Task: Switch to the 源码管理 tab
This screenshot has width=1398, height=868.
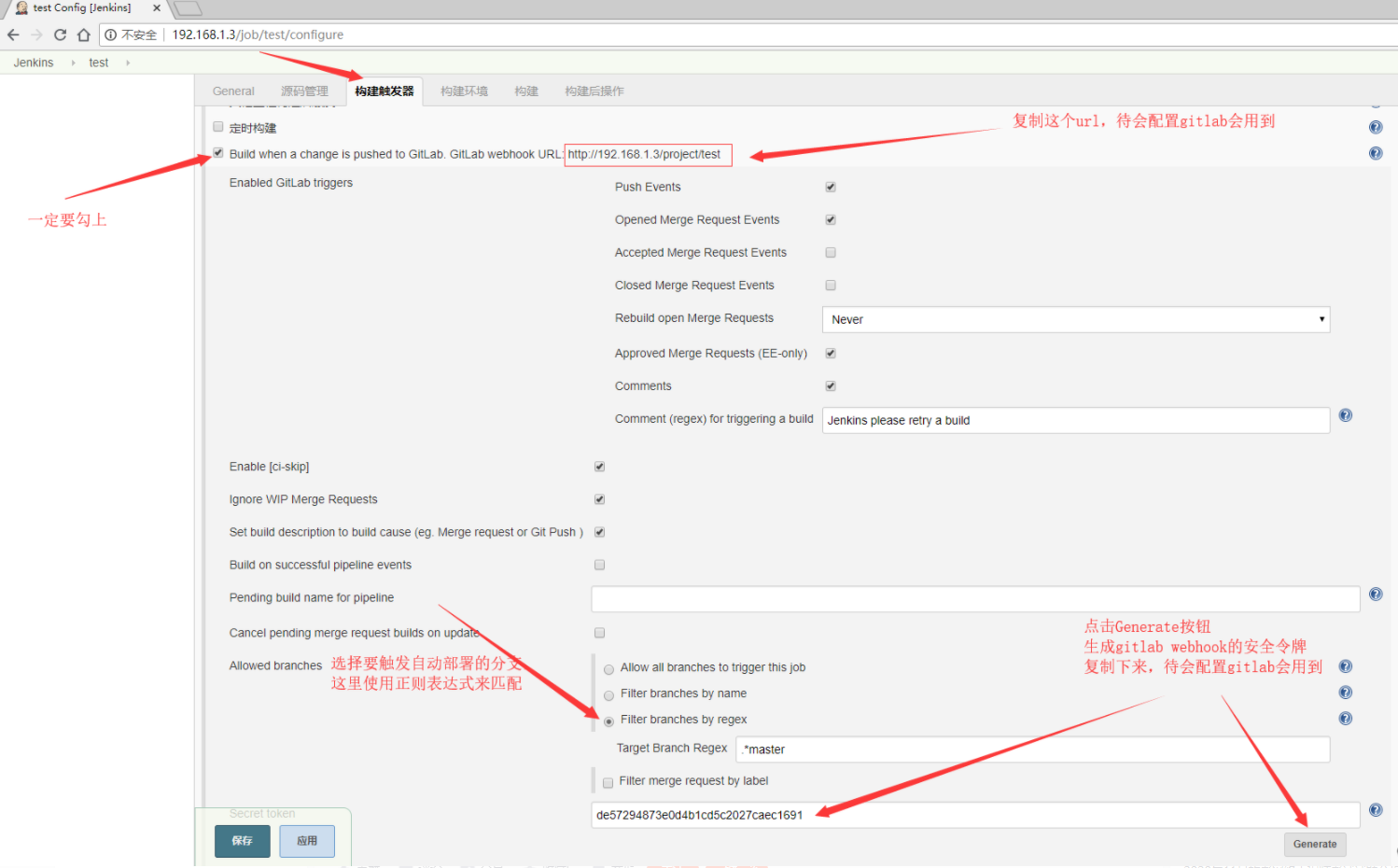Action: pyautogui.click(x=304, y=91)
